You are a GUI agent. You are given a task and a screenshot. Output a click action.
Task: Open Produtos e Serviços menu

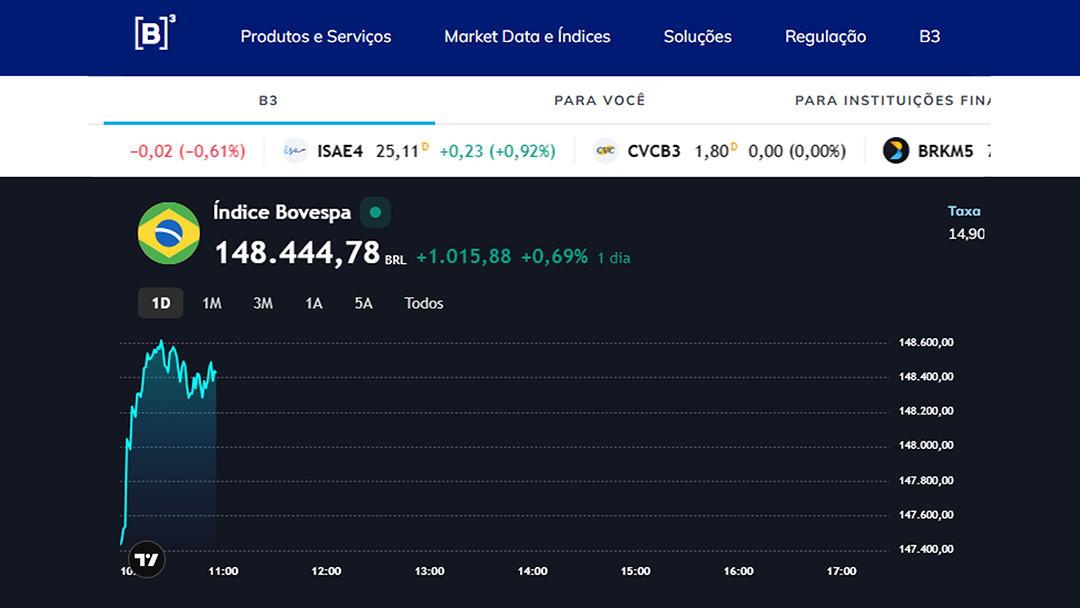(316, 37)
